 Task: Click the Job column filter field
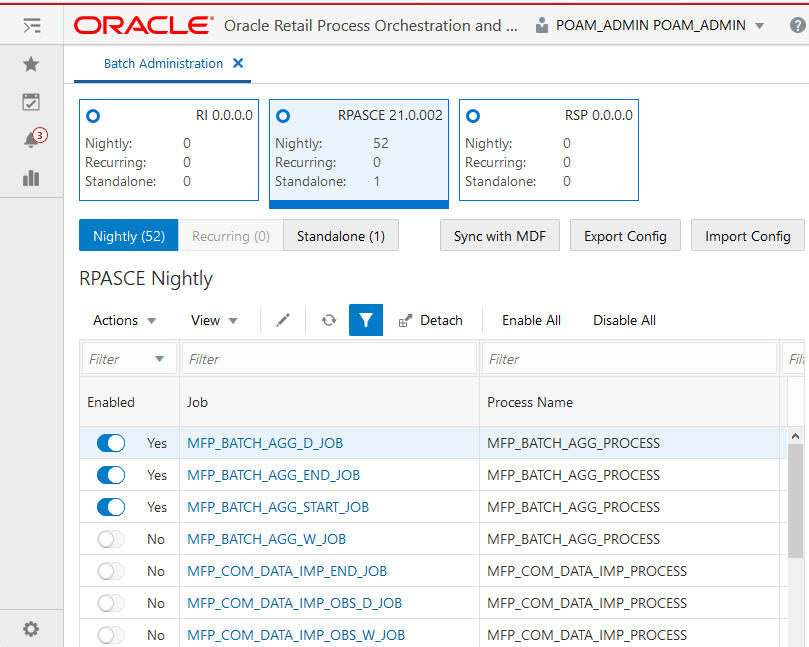pos(329,359)
